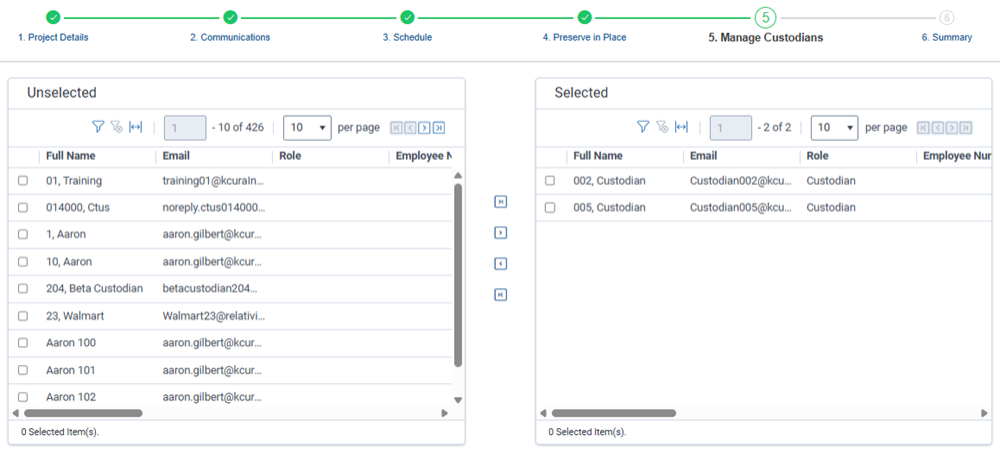Click page number field in Unselected panel
The height and width of the screenshot is (455, 1000).
tap(186, 128)
